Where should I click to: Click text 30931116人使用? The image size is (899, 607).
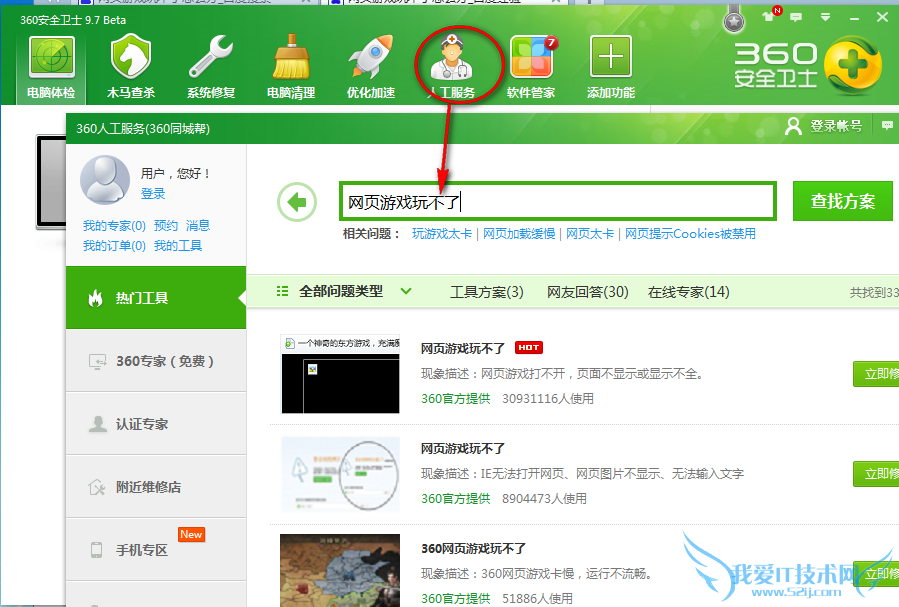click(x=548, y=398)
